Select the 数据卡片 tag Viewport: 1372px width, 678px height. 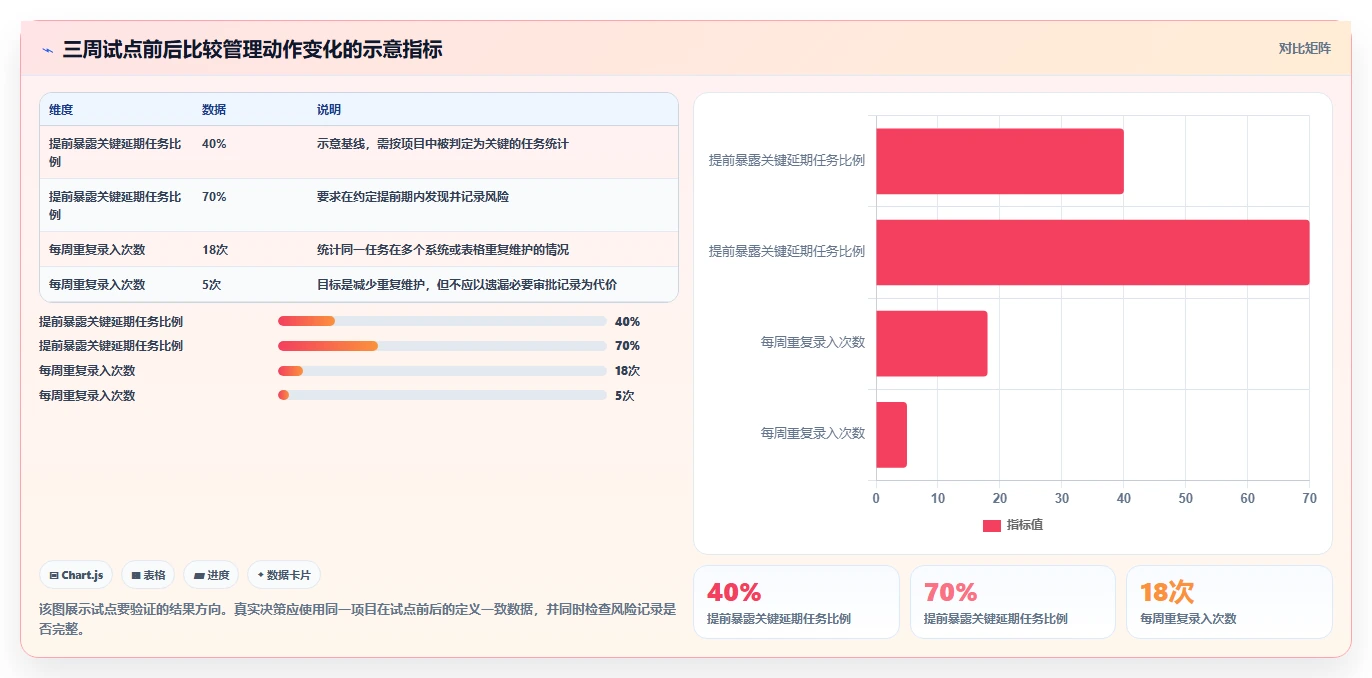point(284,575)
